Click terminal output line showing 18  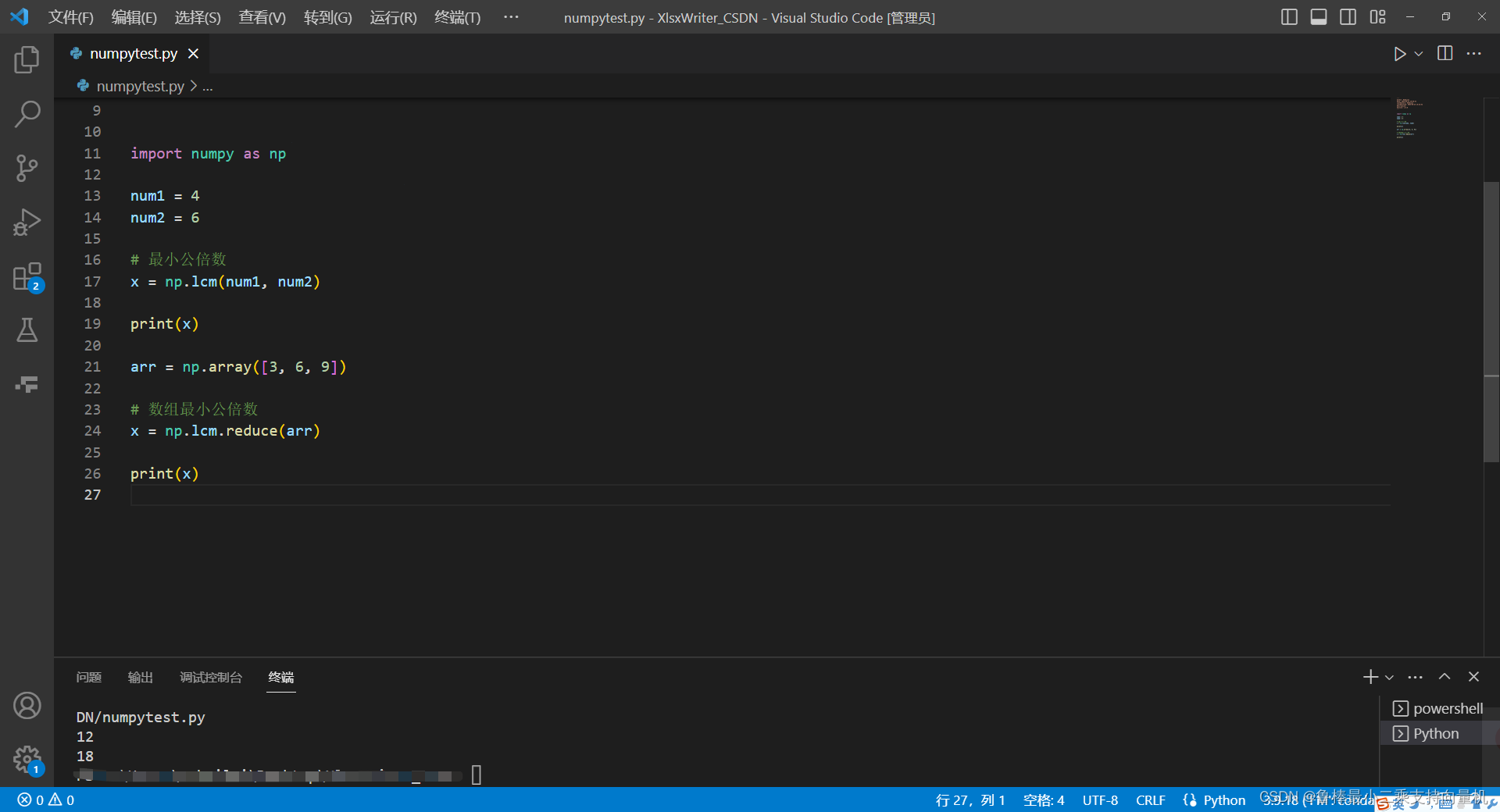tap(85, 756)
